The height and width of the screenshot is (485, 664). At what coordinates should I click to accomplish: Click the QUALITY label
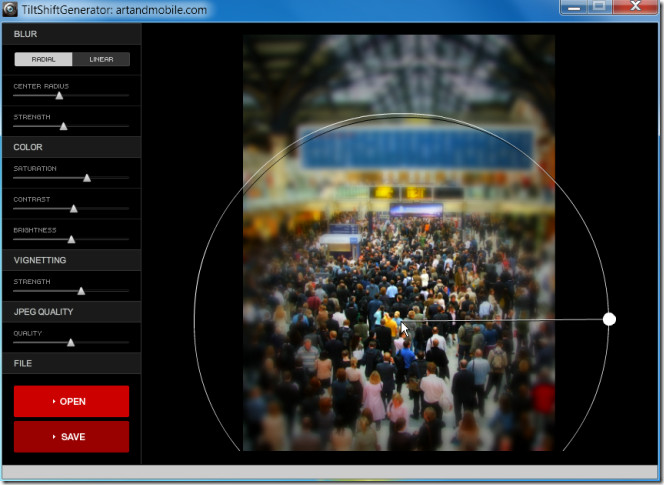point(28,333)
